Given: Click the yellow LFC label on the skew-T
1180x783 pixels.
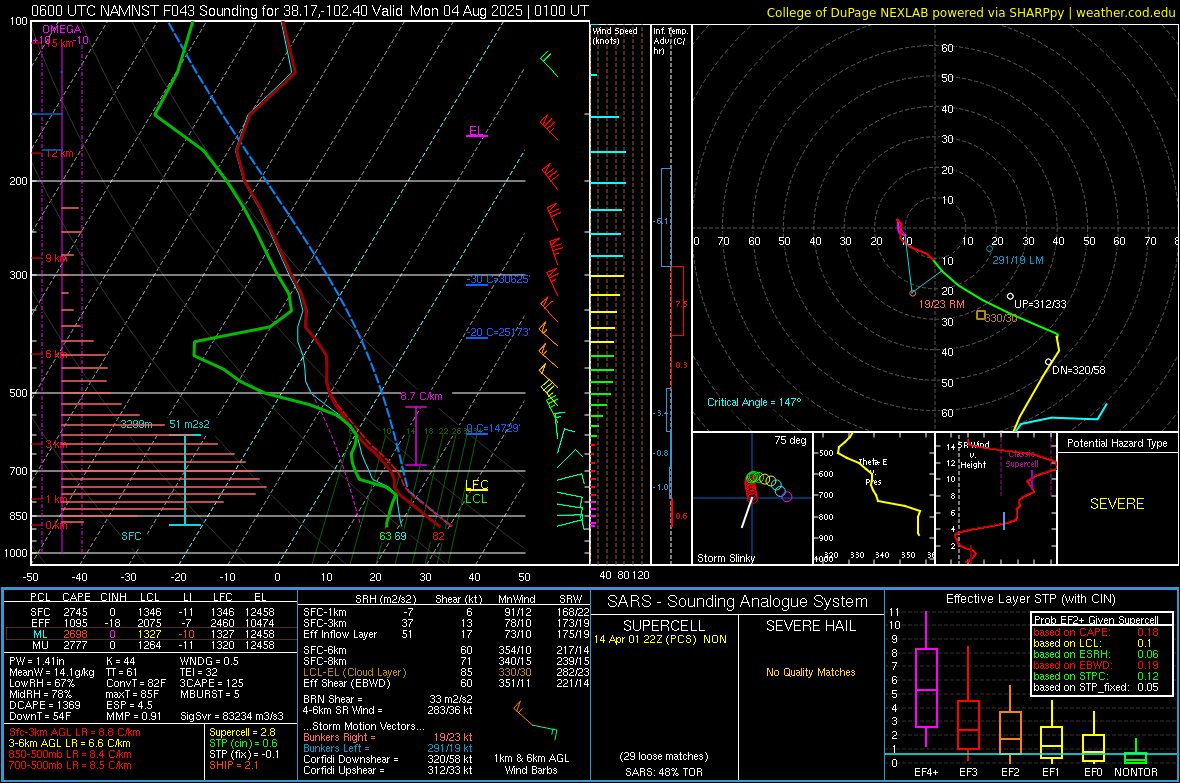Looking at the screenshot, I should pos(476,485).
